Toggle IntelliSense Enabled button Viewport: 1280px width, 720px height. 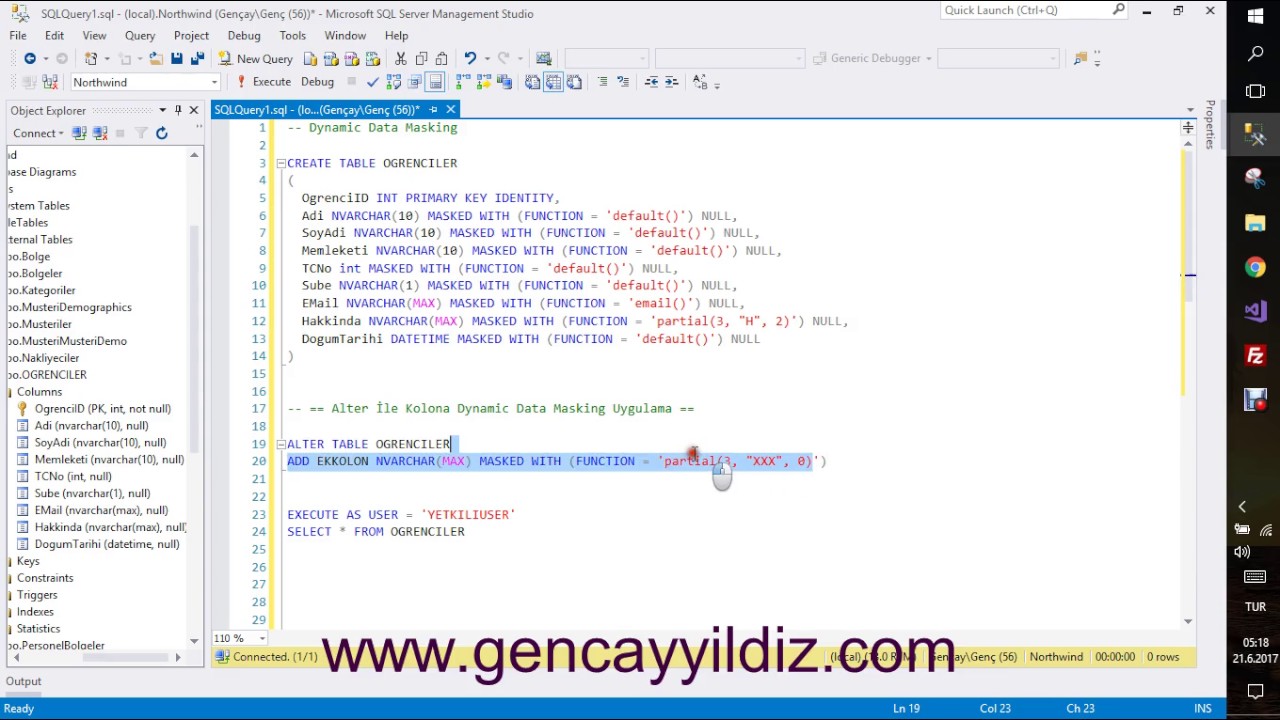pos(435,82)
